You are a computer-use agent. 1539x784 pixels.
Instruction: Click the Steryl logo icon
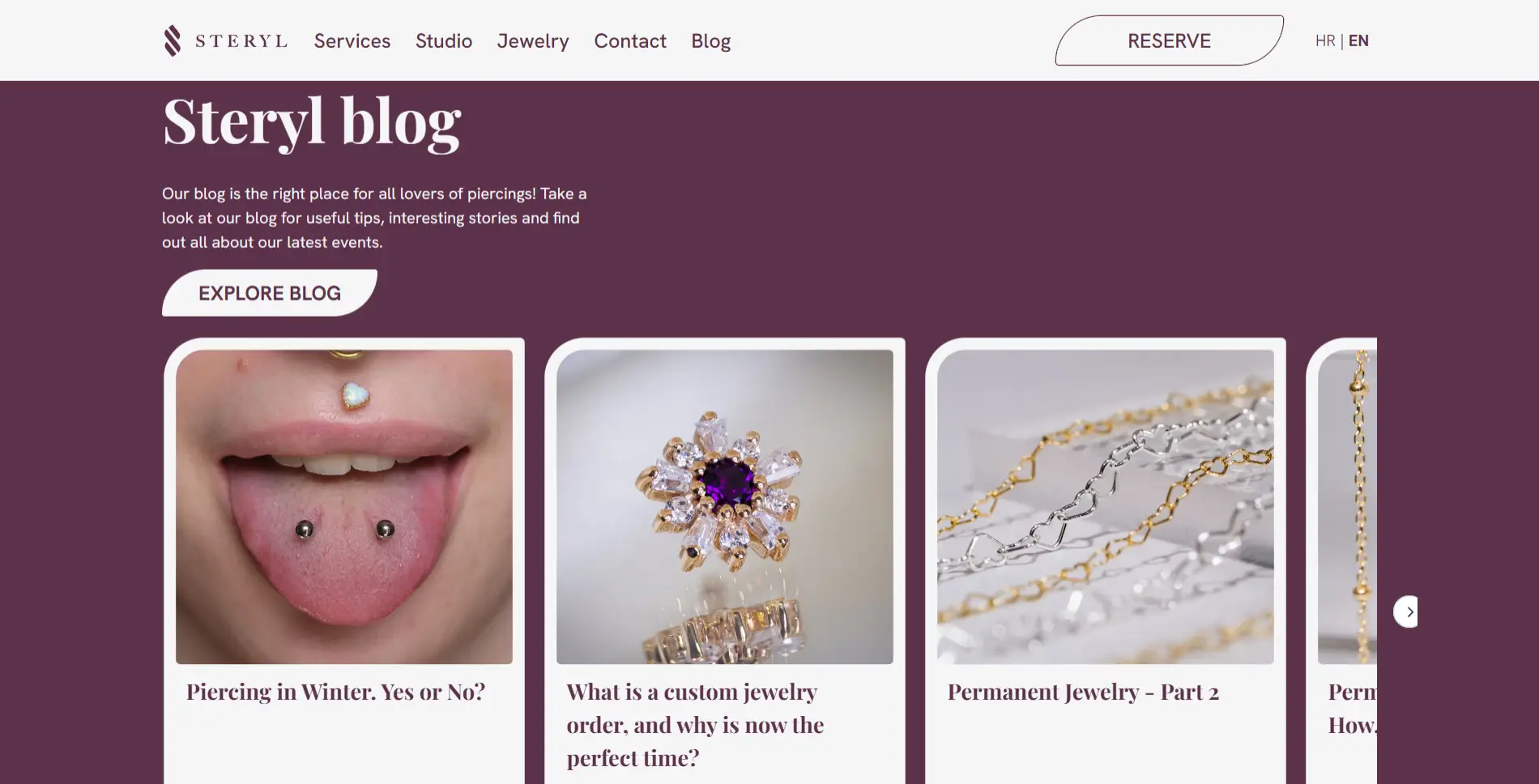(x=173, y=40)
